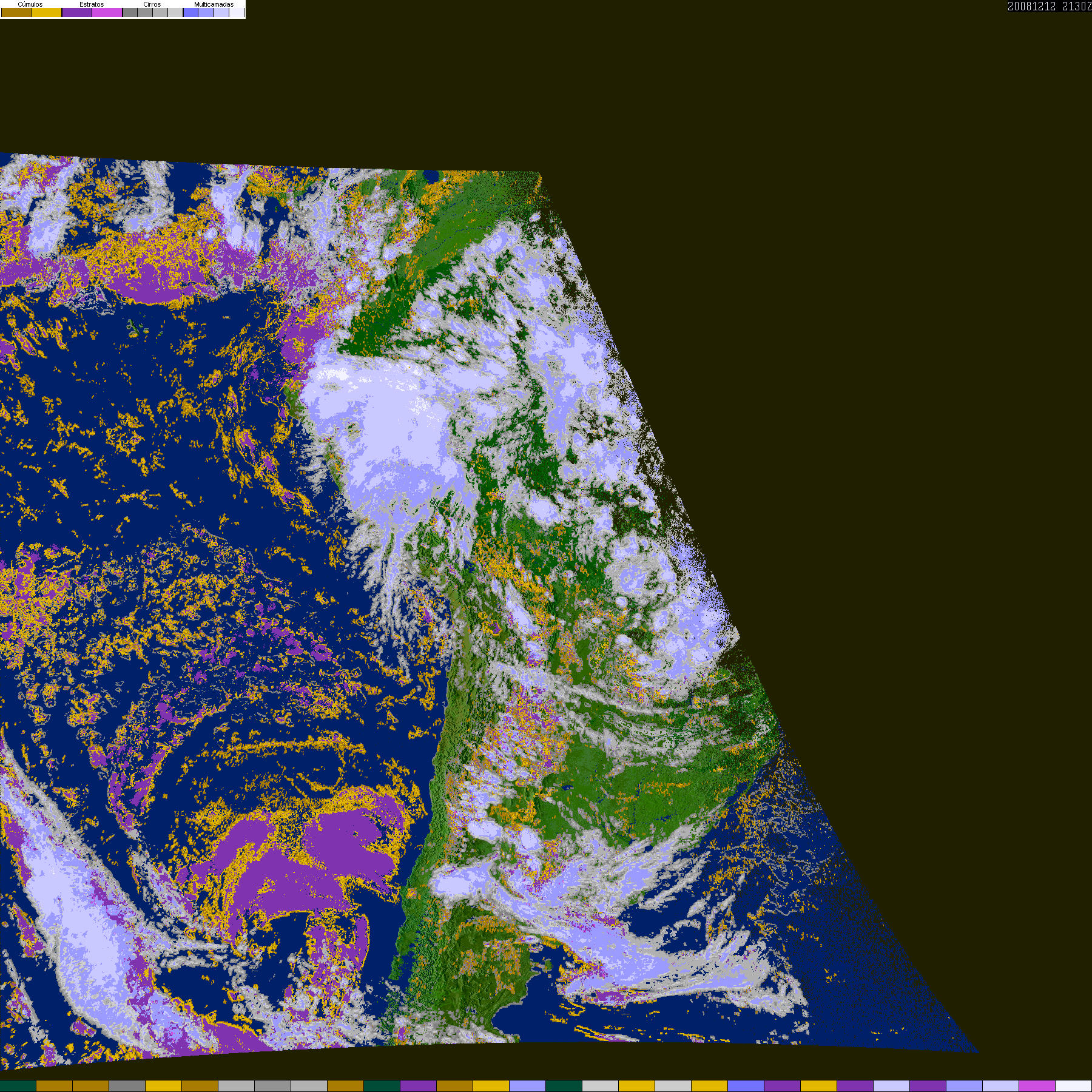Pick the darkest gray Cirros legend swatch
Screen dimensions: 1092x1092
click(x=130, y=12)
